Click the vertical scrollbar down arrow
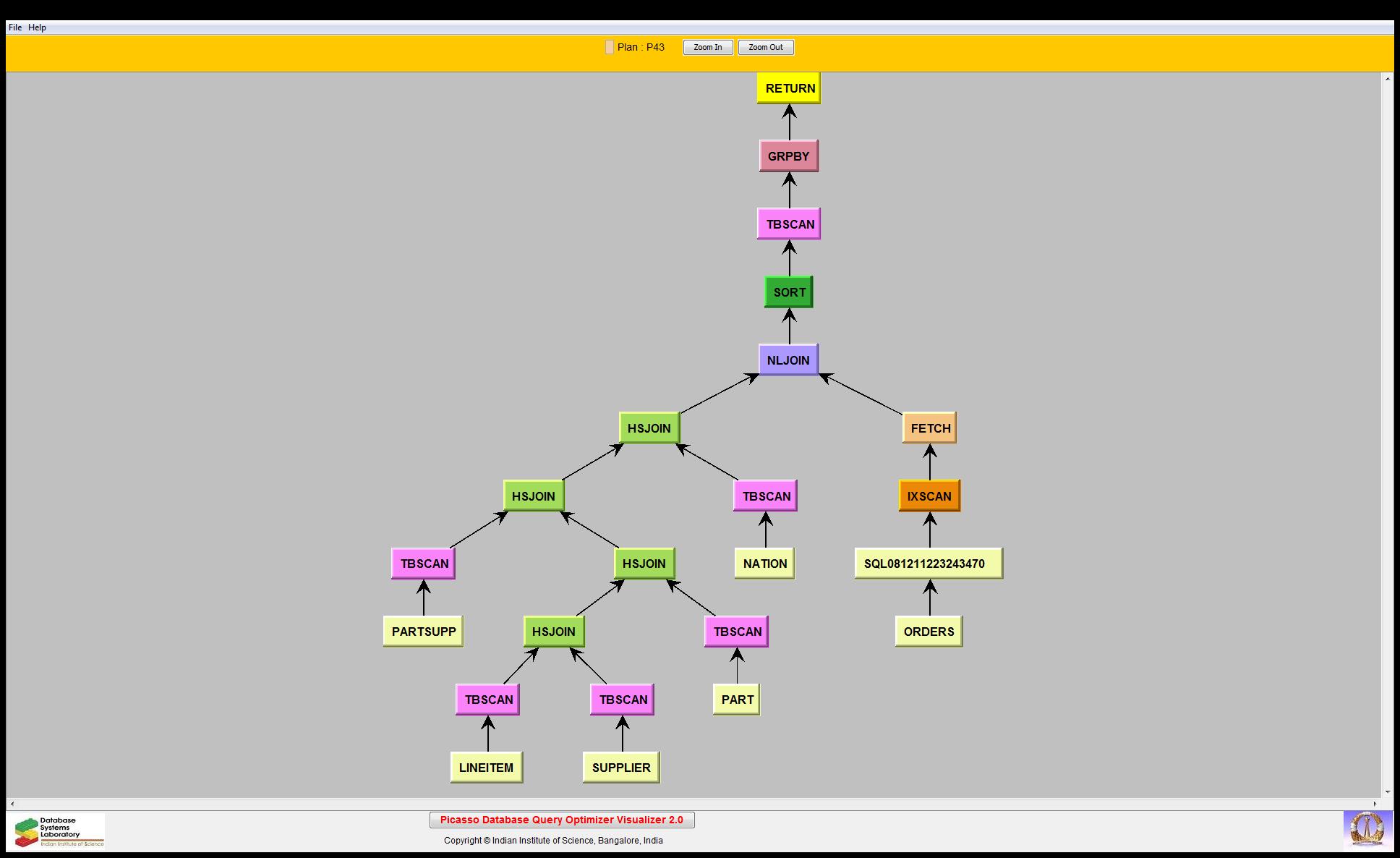 [1387, 792]
